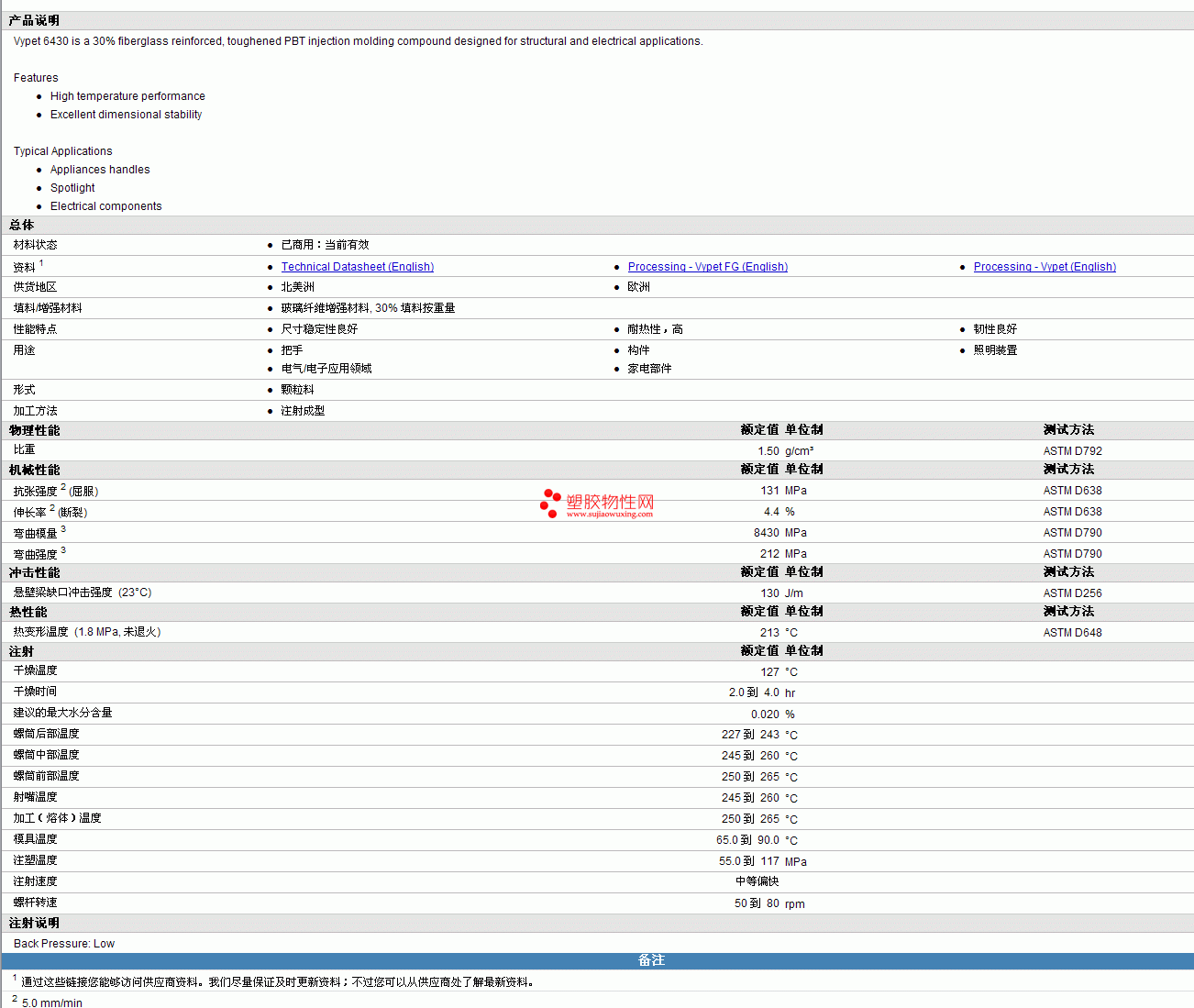Click the 构件 usage entry
1194x1008 pixels.
(639, 350)
